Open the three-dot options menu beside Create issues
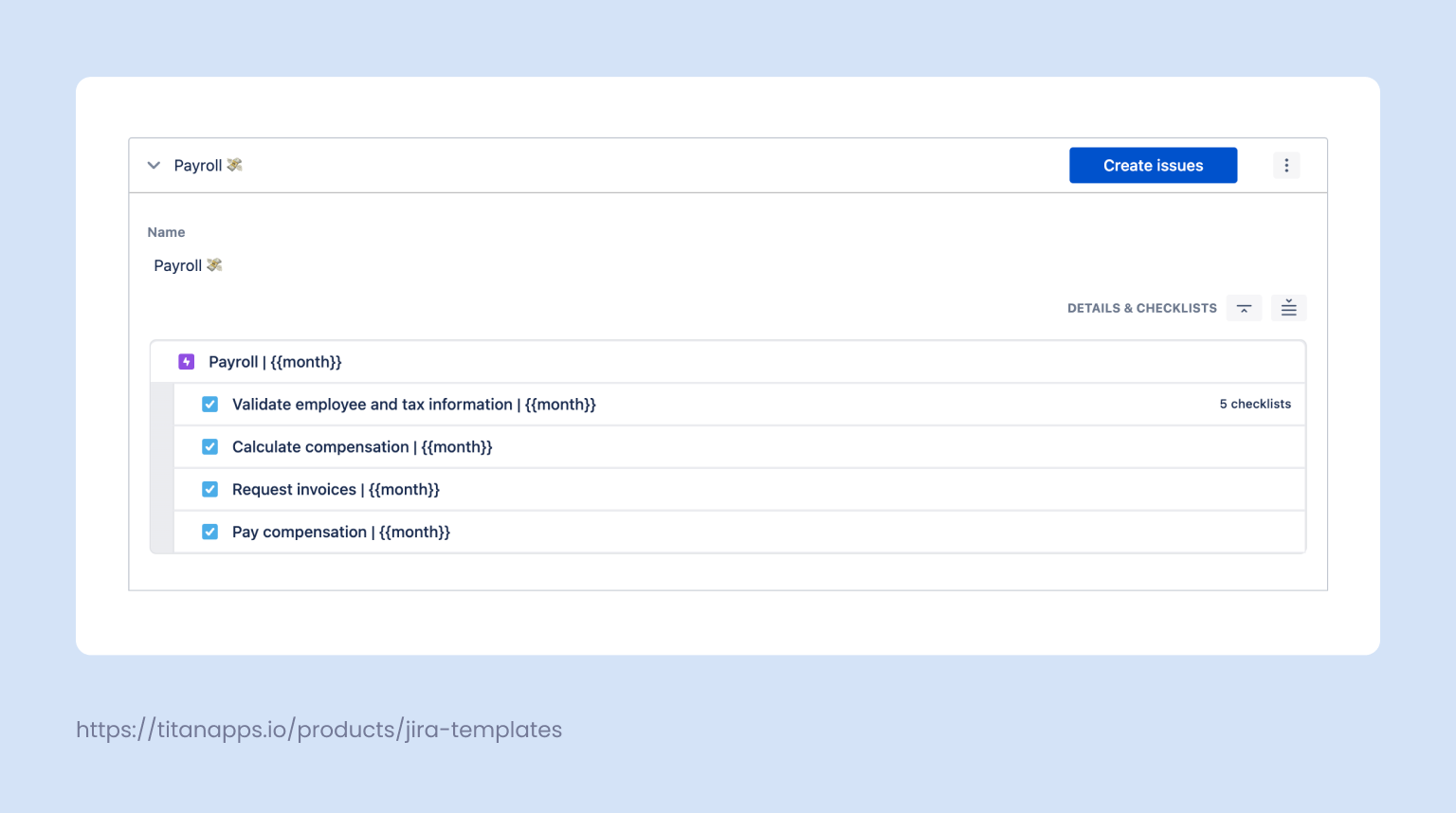 (1285, 165)
